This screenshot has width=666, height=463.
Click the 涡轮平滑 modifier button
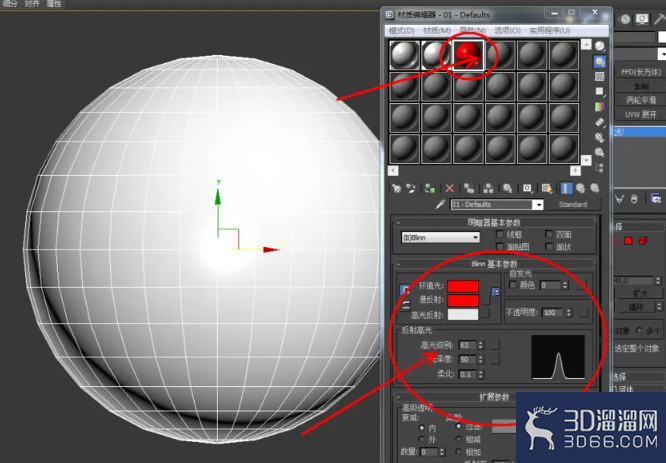[x=641, y=100]
